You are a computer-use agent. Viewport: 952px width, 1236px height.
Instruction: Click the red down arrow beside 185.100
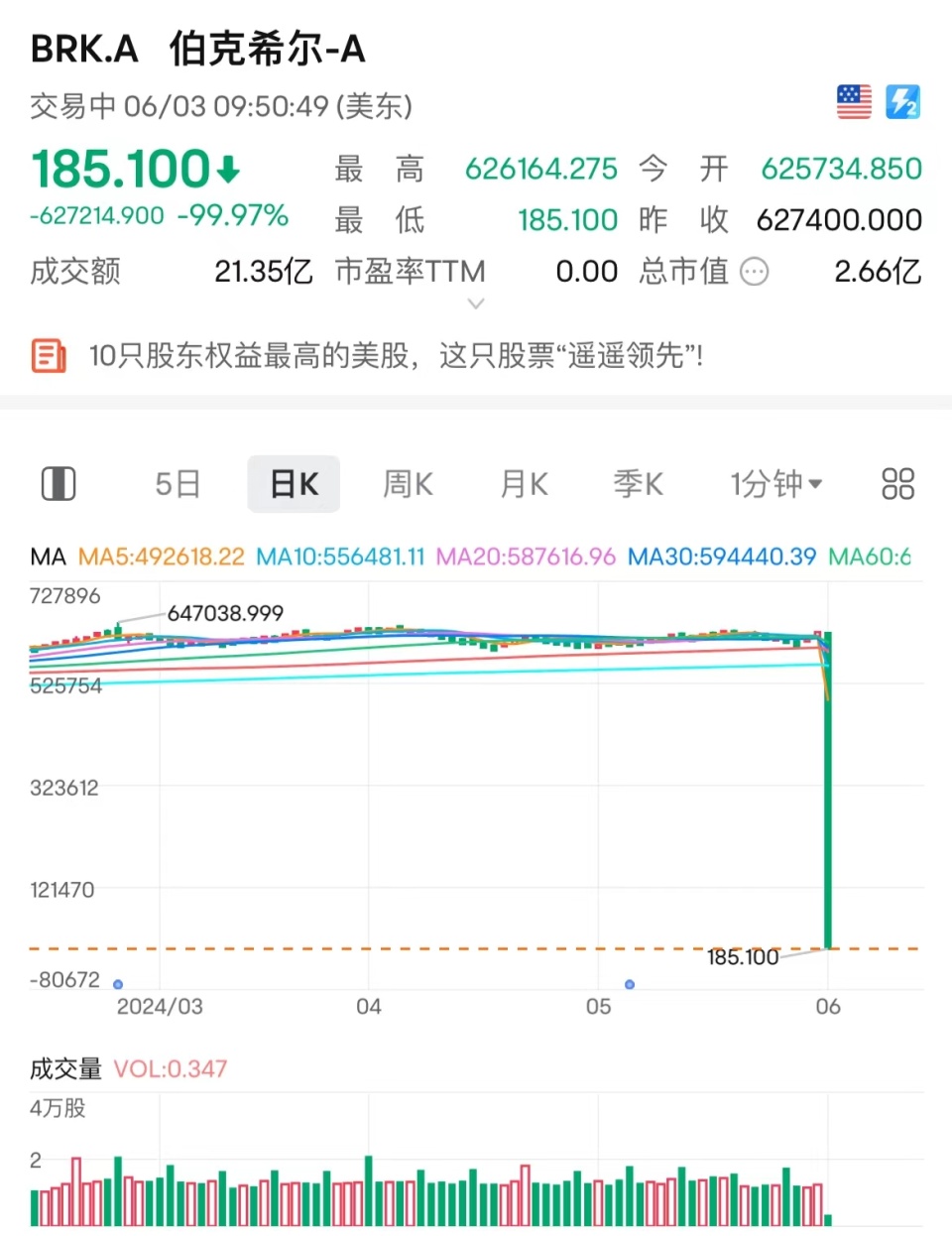tap(227, 170)
